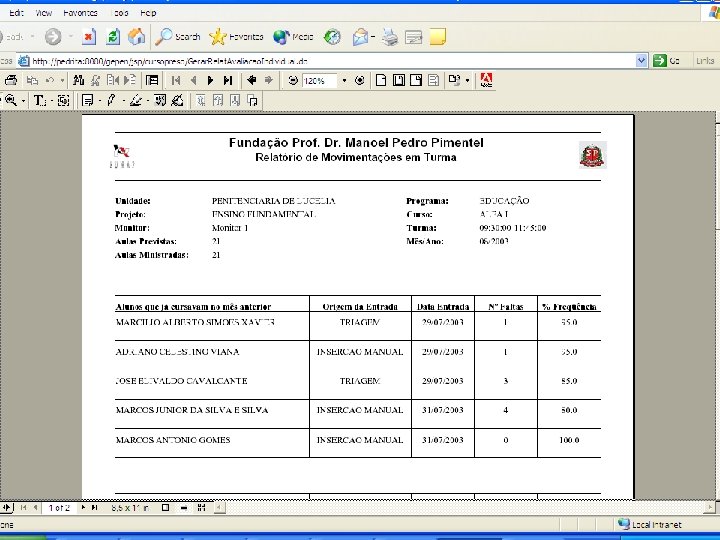Click 'MARCOS ANTONIO GOMES' in the table
Image resolution: width=720 pixels, height=540 pixels.
(173, 440)
